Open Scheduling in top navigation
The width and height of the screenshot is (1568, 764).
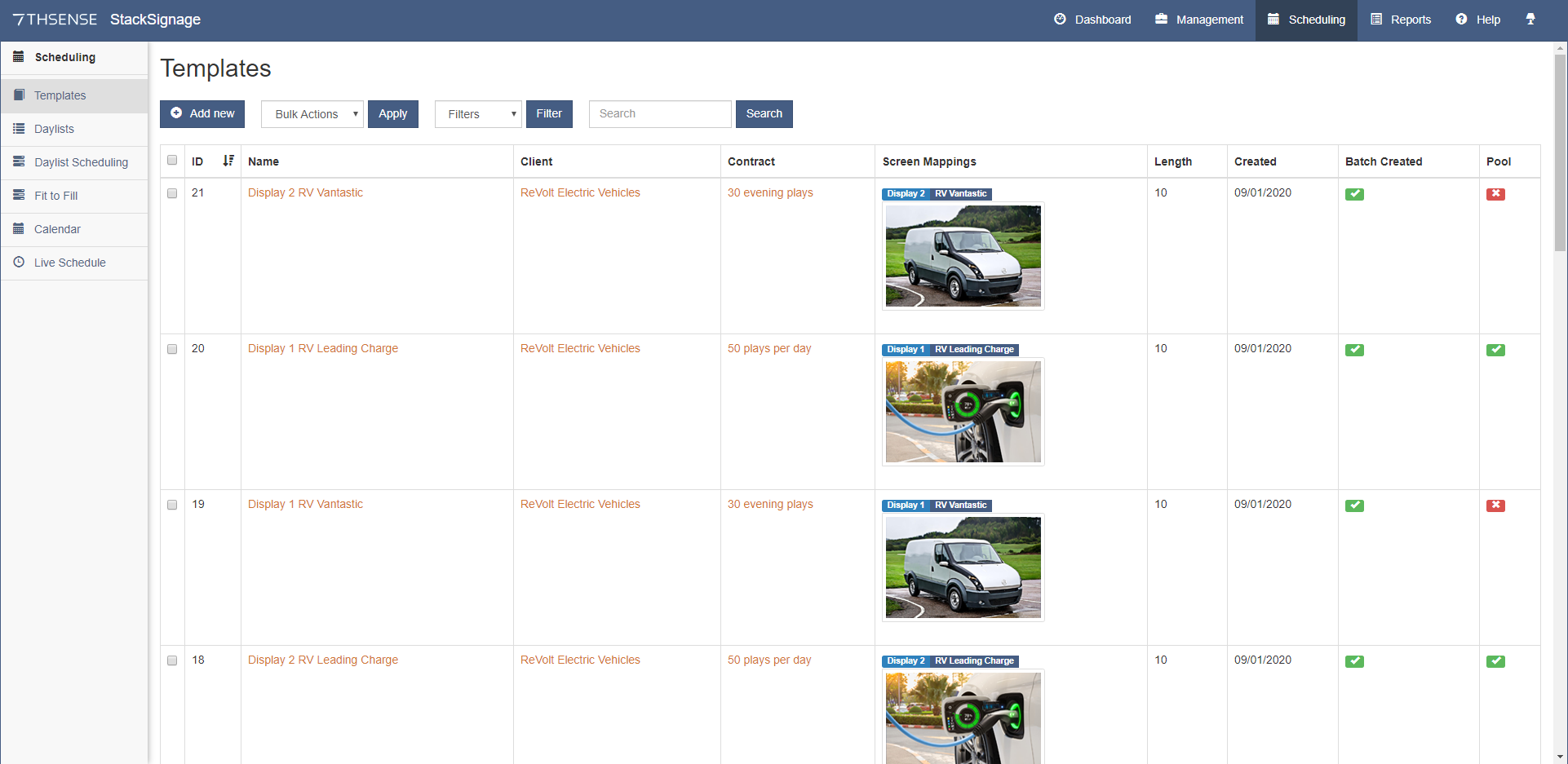[x=1306, y=20]
